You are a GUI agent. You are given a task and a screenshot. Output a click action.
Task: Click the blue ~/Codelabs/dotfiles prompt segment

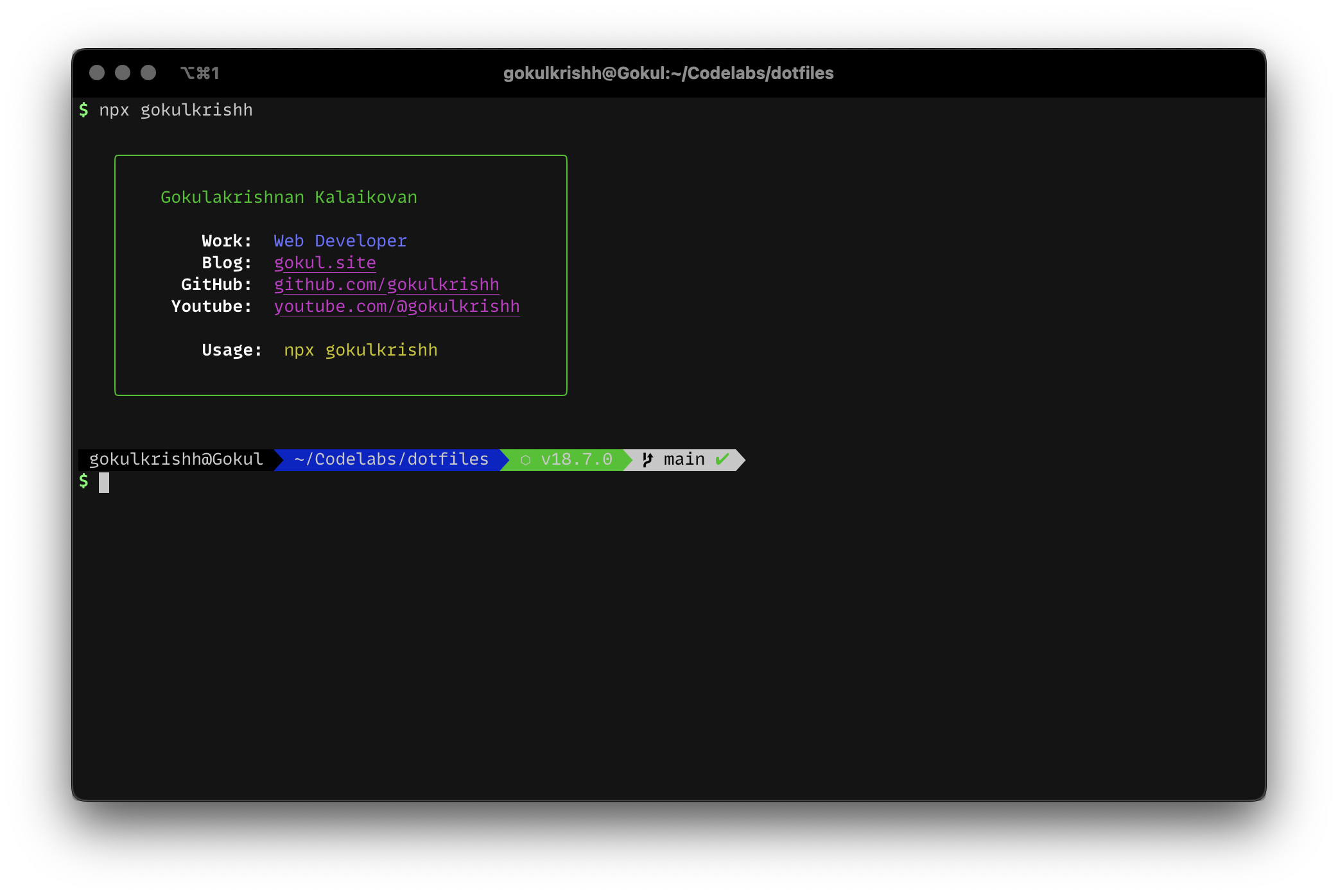click(391, 460)
